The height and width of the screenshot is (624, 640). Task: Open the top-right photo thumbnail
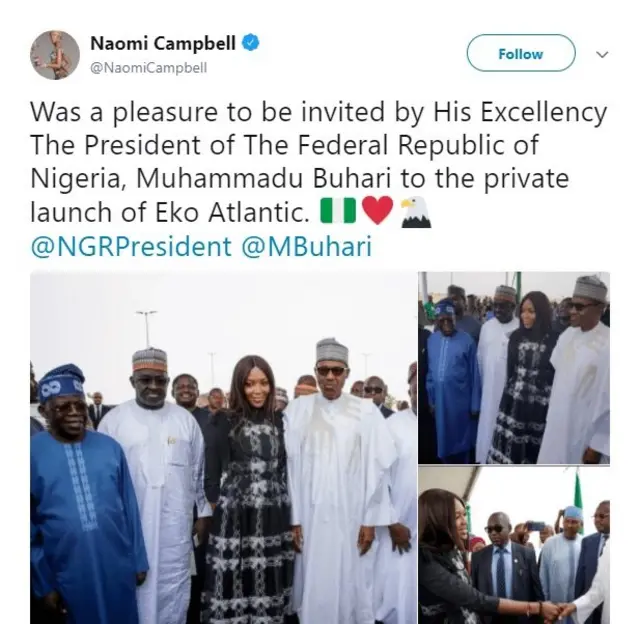514,366
